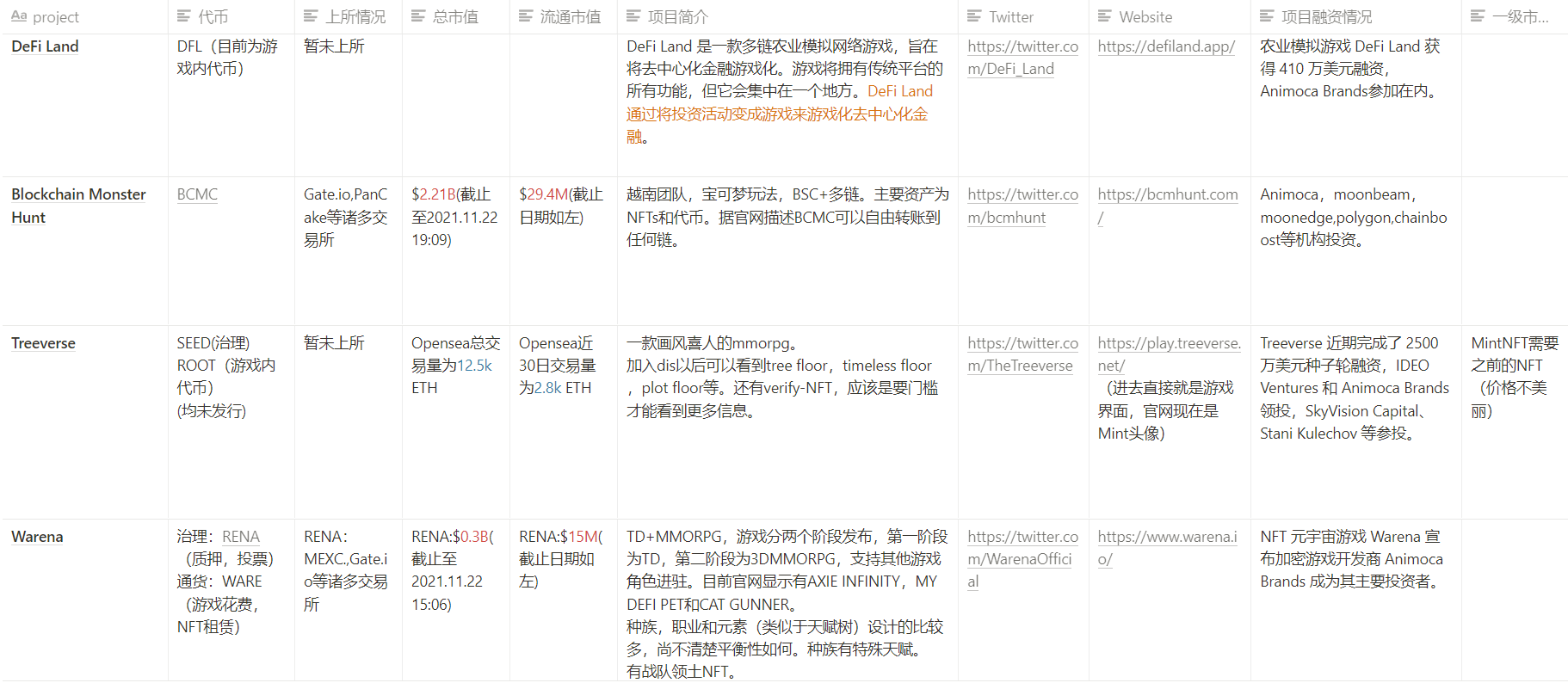Select DeFi Land's 暂未上所 listing cell

point(349,106)
